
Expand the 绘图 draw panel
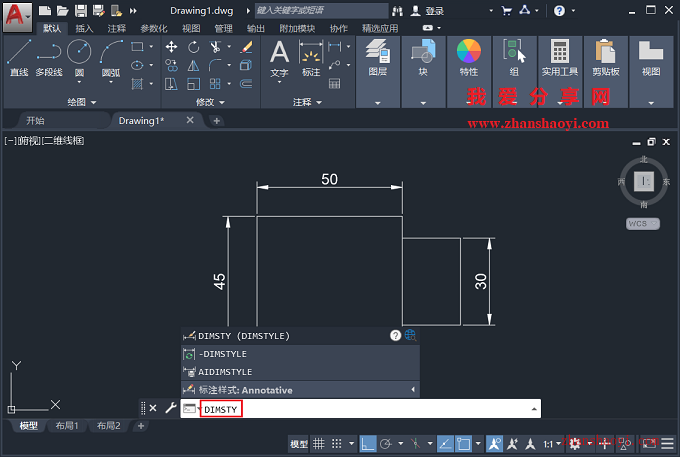pos(82,102)
